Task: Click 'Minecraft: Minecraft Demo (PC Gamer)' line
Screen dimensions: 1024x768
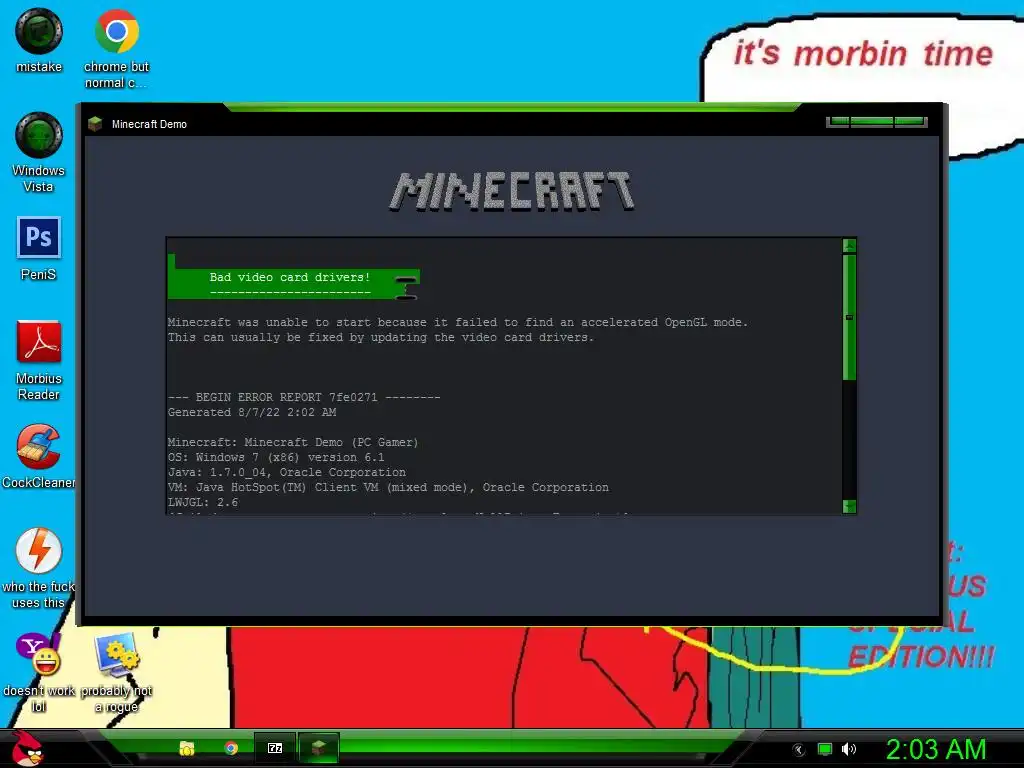Action: coord(293,442)
